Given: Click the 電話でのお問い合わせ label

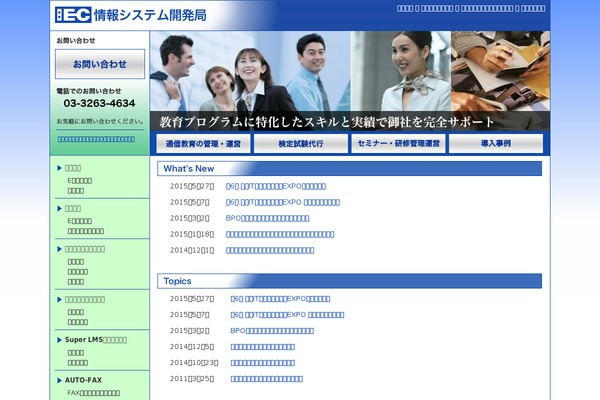Looking at the screenshot, I should tap(89, 91).
